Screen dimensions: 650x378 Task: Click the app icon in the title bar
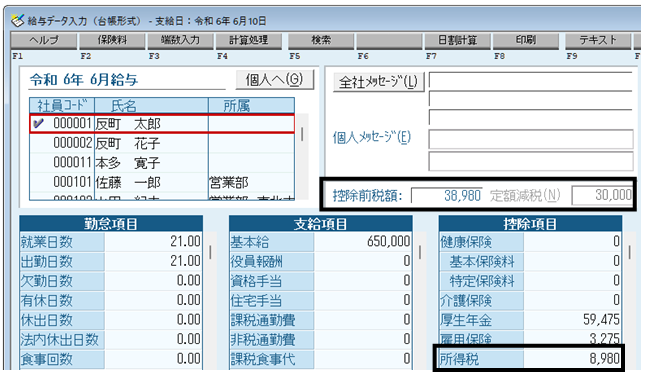17,20
